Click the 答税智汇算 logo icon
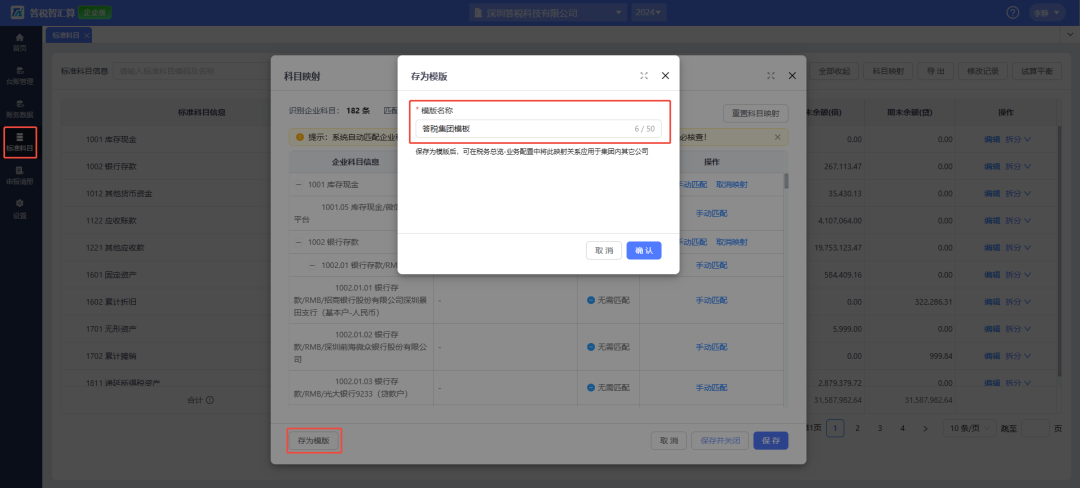 tap(15, 12)
